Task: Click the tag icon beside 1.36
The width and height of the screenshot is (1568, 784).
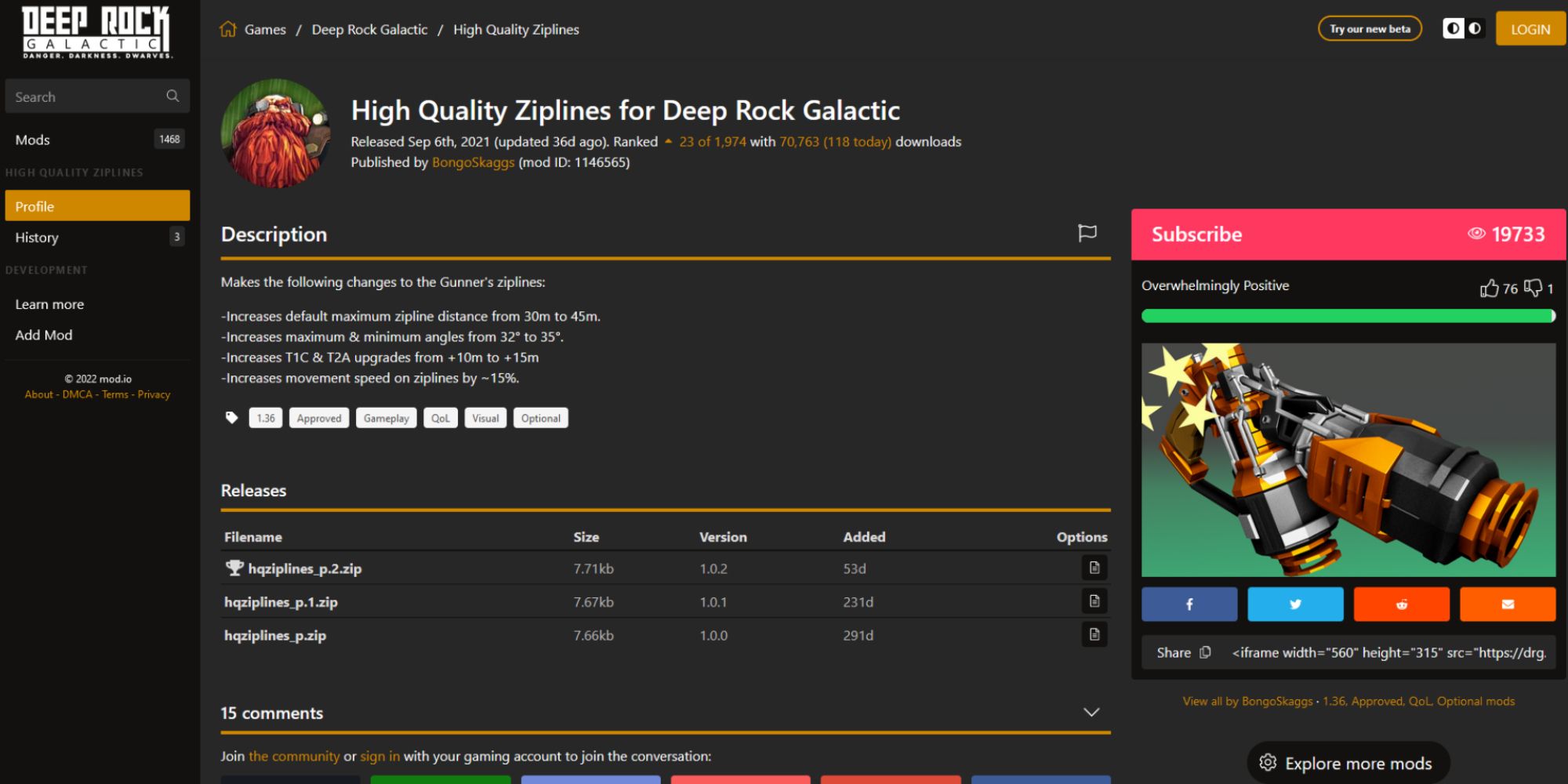Action: pos(231,417)
